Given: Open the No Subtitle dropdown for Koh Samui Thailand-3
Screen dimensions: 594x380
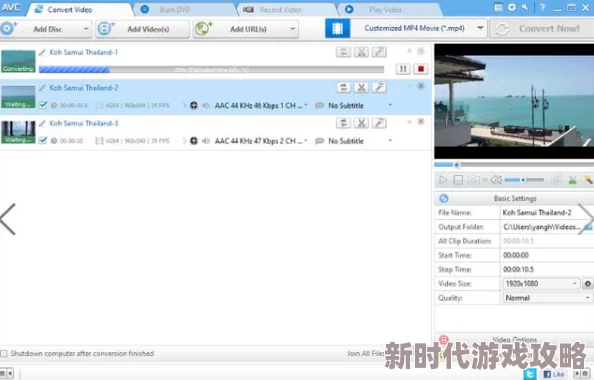Looking at the screenshot, I should [390, 141].
